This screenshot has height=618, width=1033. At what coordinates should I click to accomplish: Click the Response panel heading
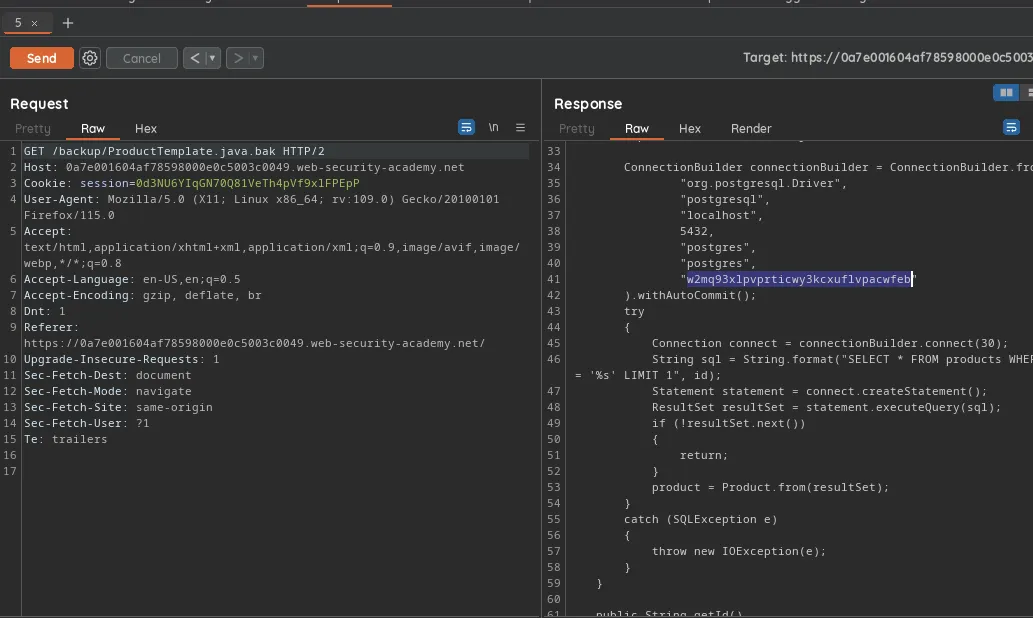[588, 104]
